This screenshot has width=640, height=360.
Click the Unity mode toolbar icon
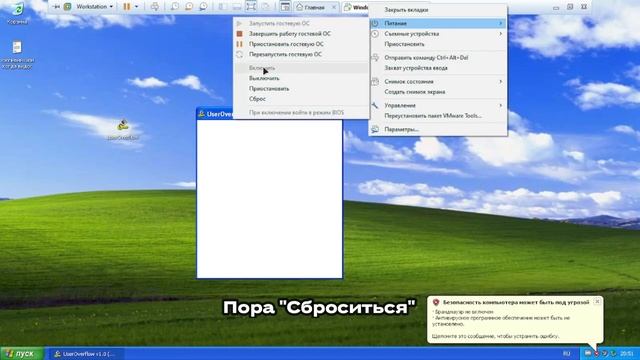pyautogui.click(x=266, y=7)
